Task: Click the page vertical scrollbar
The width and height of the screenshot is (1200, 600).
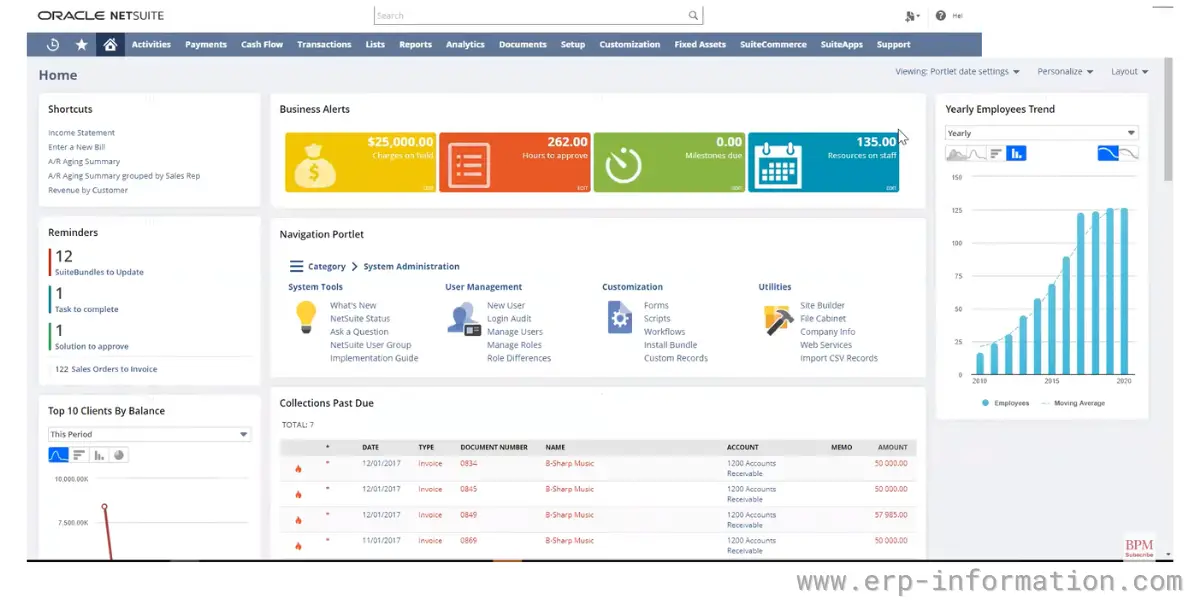Action: [x=1168, y=118]
